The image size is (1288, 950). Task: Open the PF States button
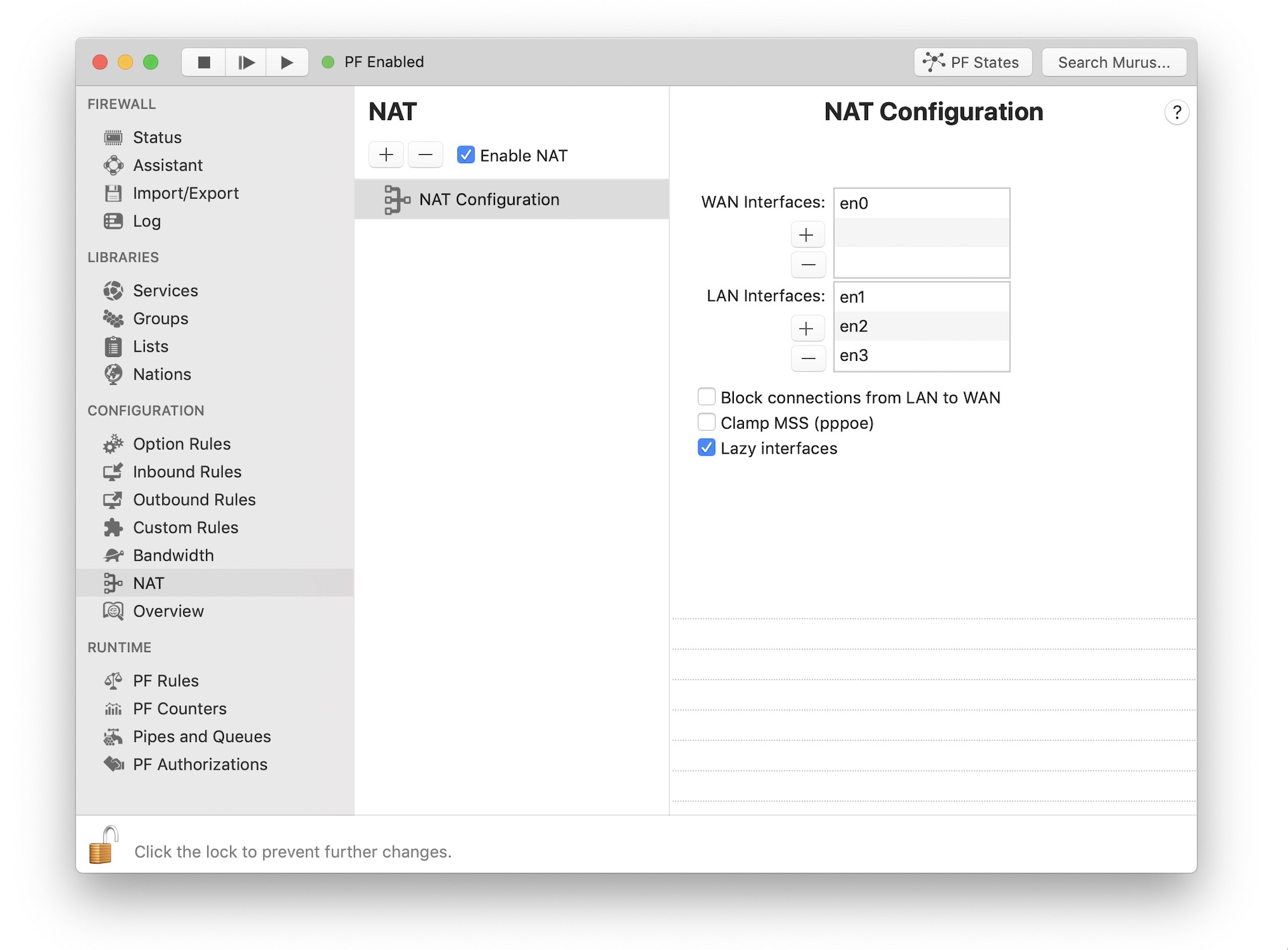click(x=973, y=62)
